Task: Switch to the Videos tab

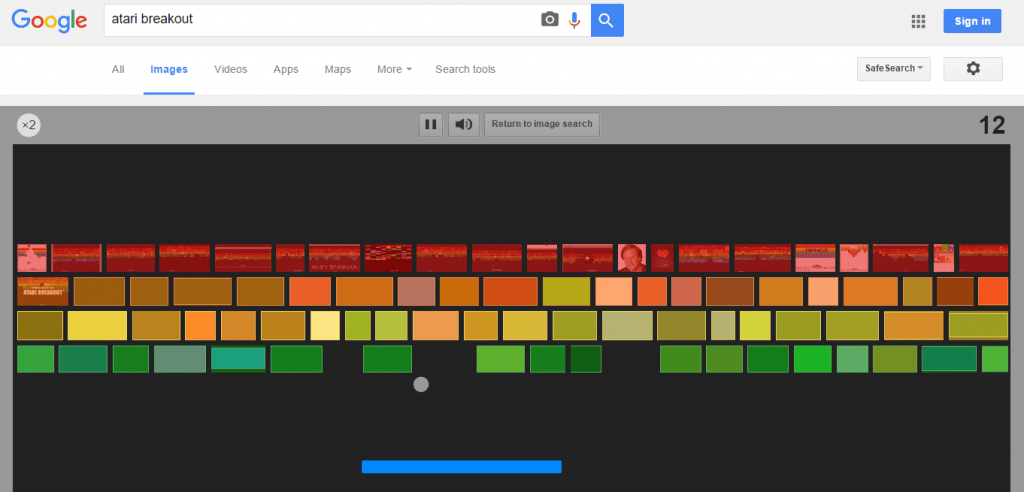Action: tap(231, 69)
